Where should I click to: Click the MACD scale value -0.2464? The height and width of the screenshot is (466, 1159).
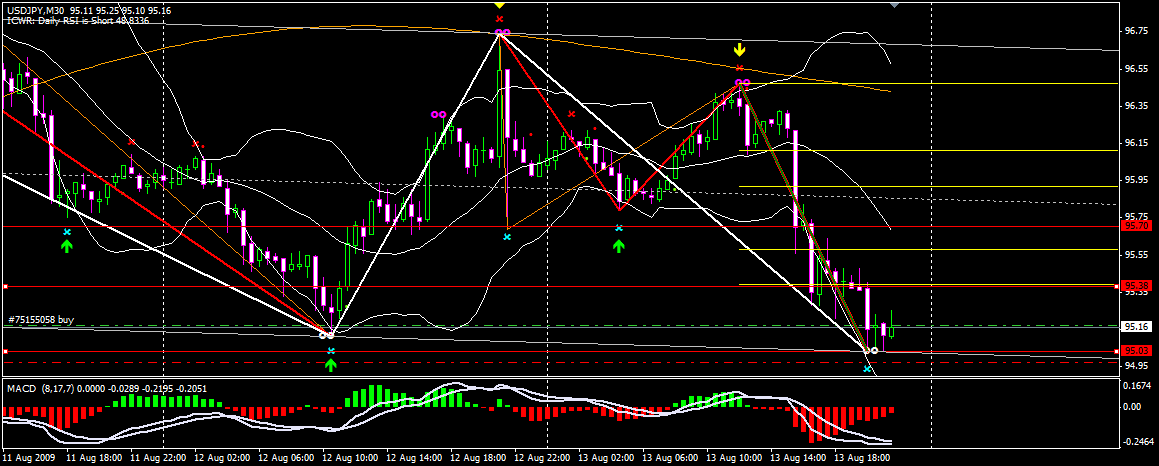click(1137, 442)
